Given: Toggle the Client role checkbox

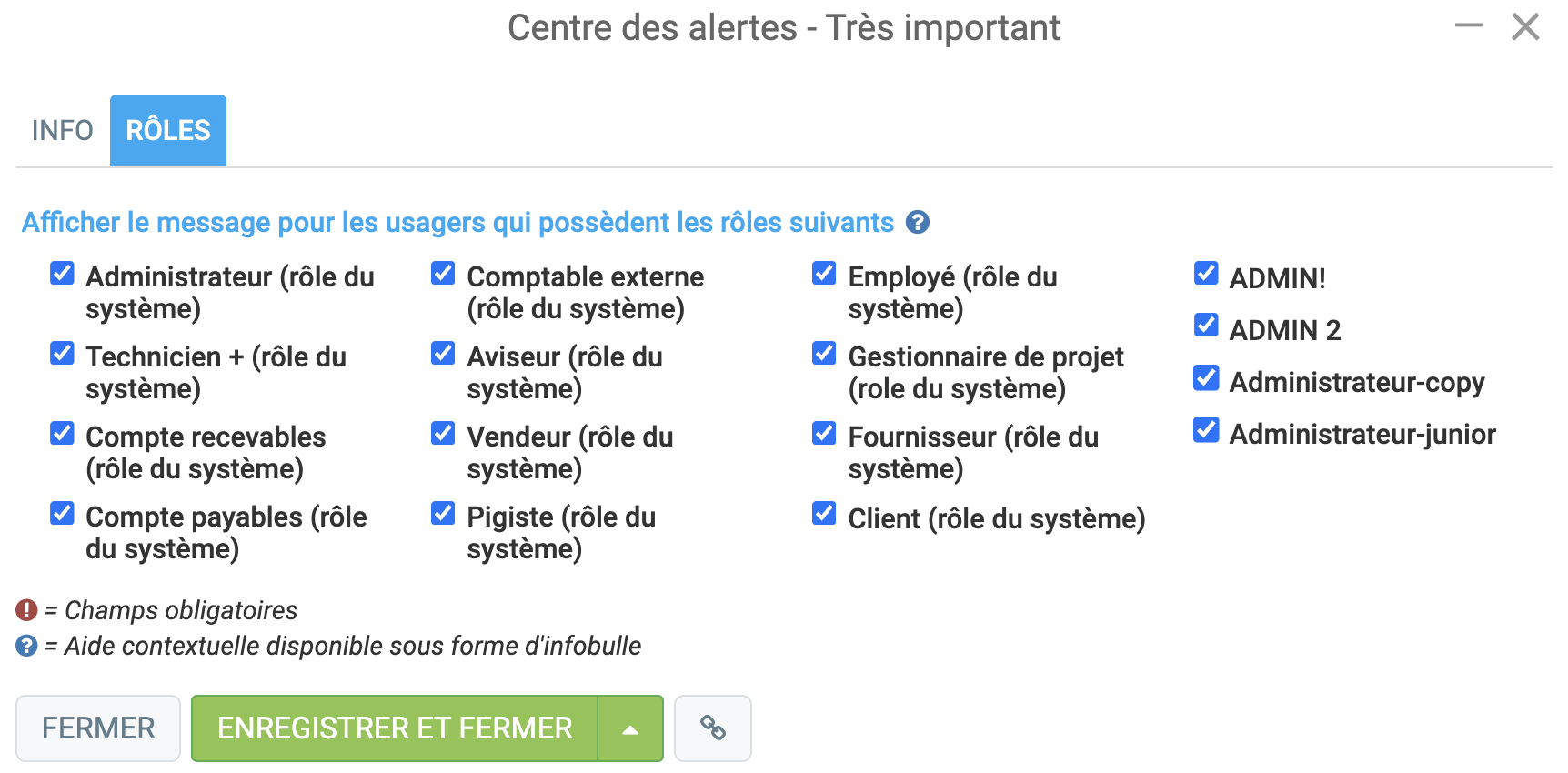Looking at the screenshot, I should pyautogui.click(x=824, y=513).
